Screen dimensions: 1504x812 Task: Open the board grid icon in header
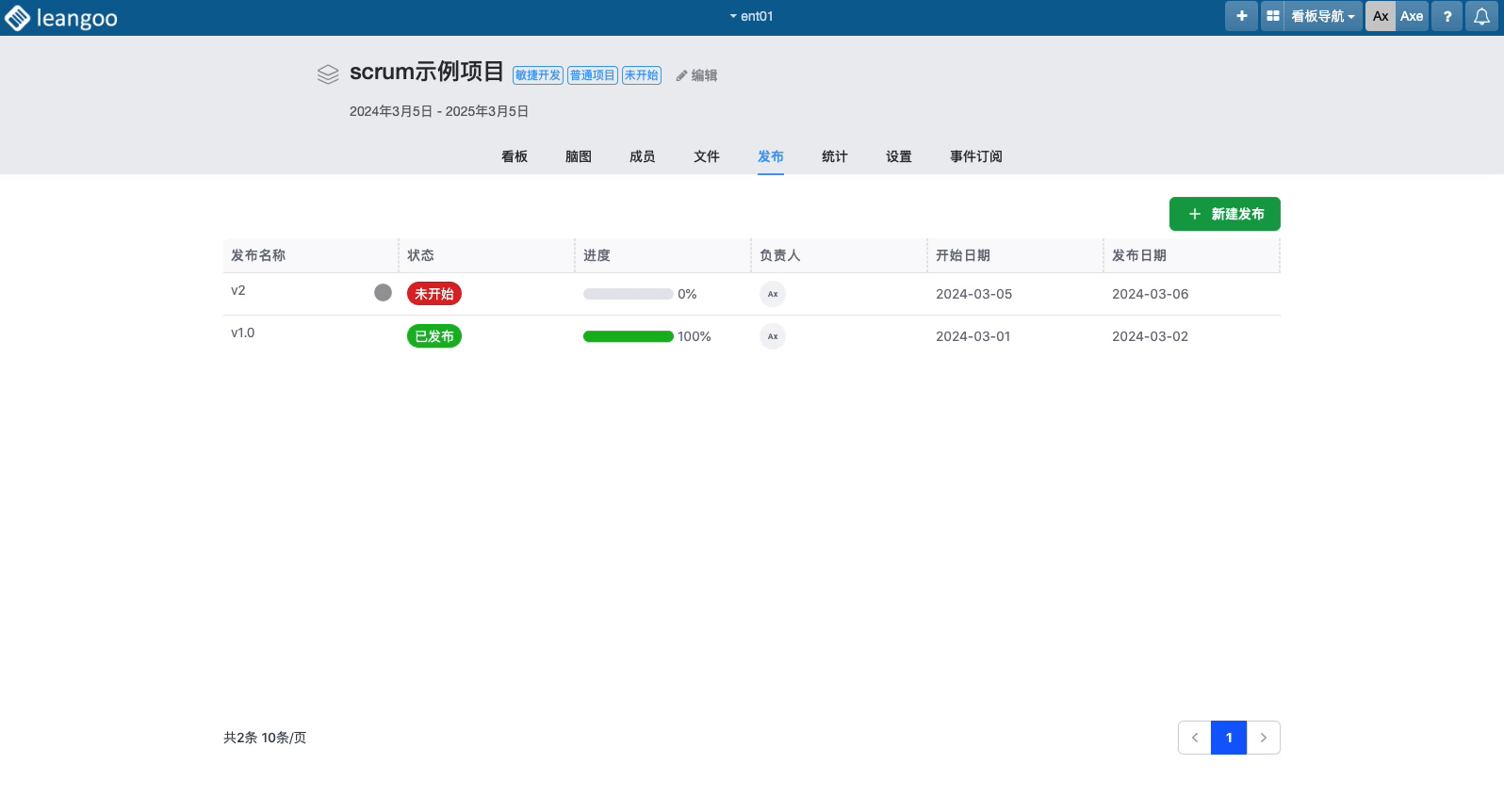click(1272, 16)
